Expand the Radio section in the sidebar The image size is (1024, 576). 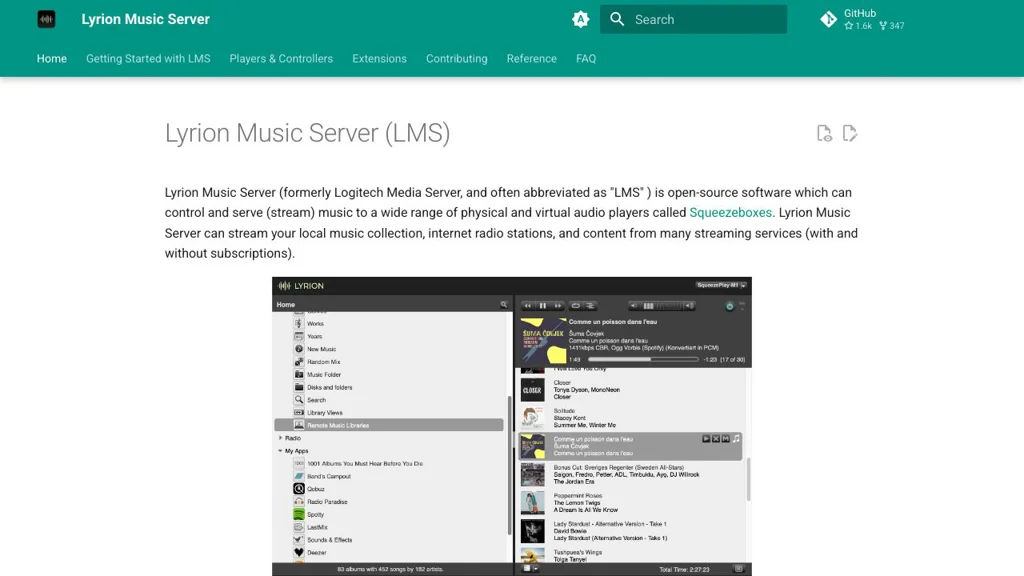(x=287, y=438)
